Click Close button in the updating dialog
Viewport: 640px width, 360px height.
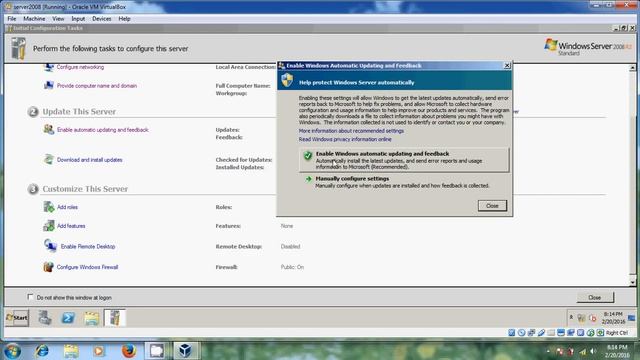point(492,206)
